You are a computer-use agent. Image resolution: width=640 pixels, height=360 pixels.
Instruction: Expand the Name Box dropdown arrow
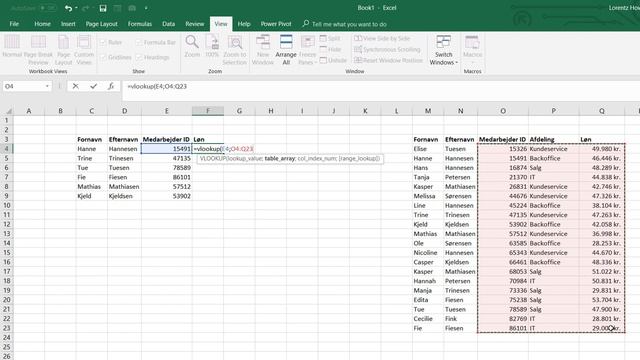pos(47,86)
